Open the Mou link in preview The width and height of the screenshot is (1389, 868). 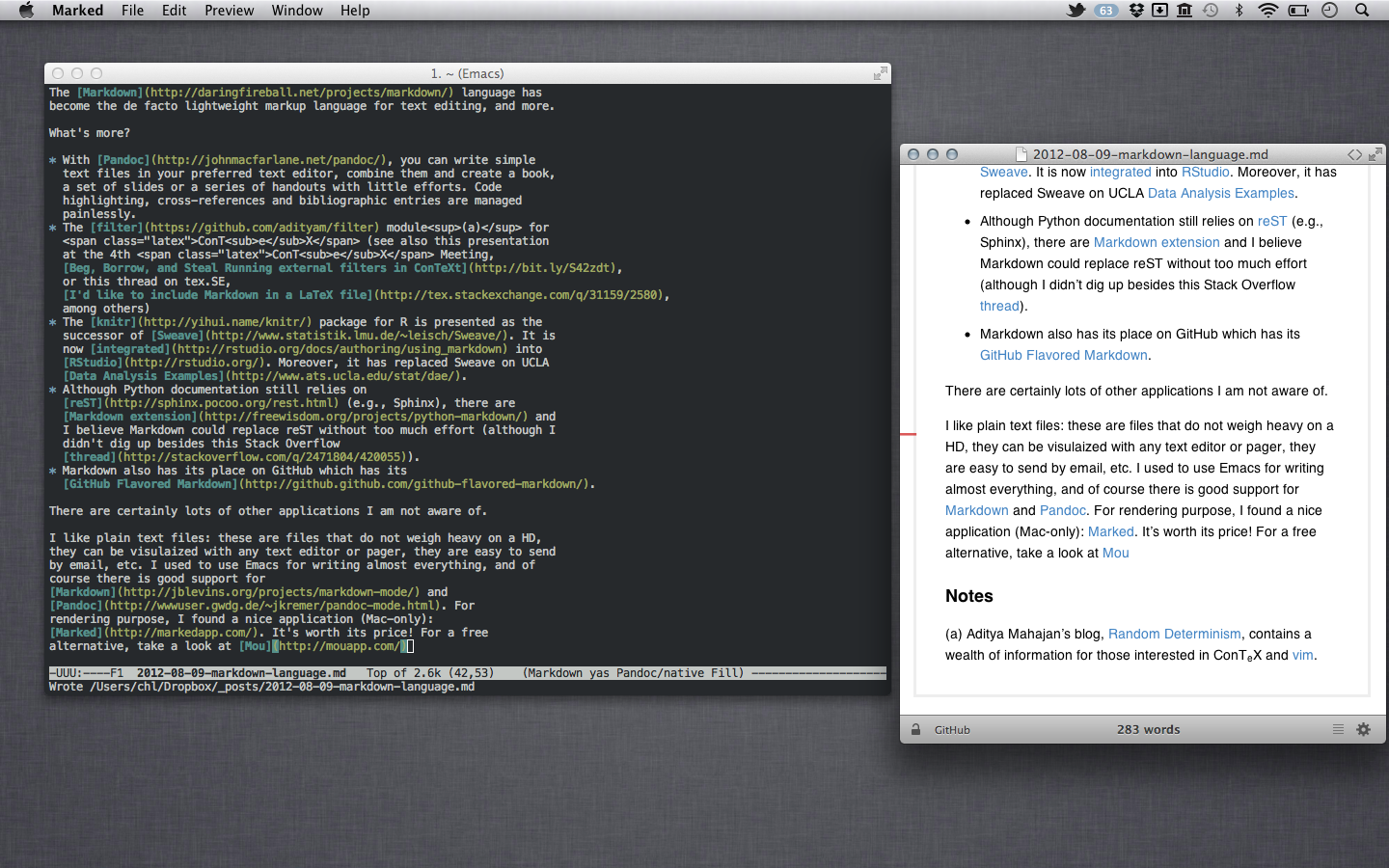[1115, 553]
